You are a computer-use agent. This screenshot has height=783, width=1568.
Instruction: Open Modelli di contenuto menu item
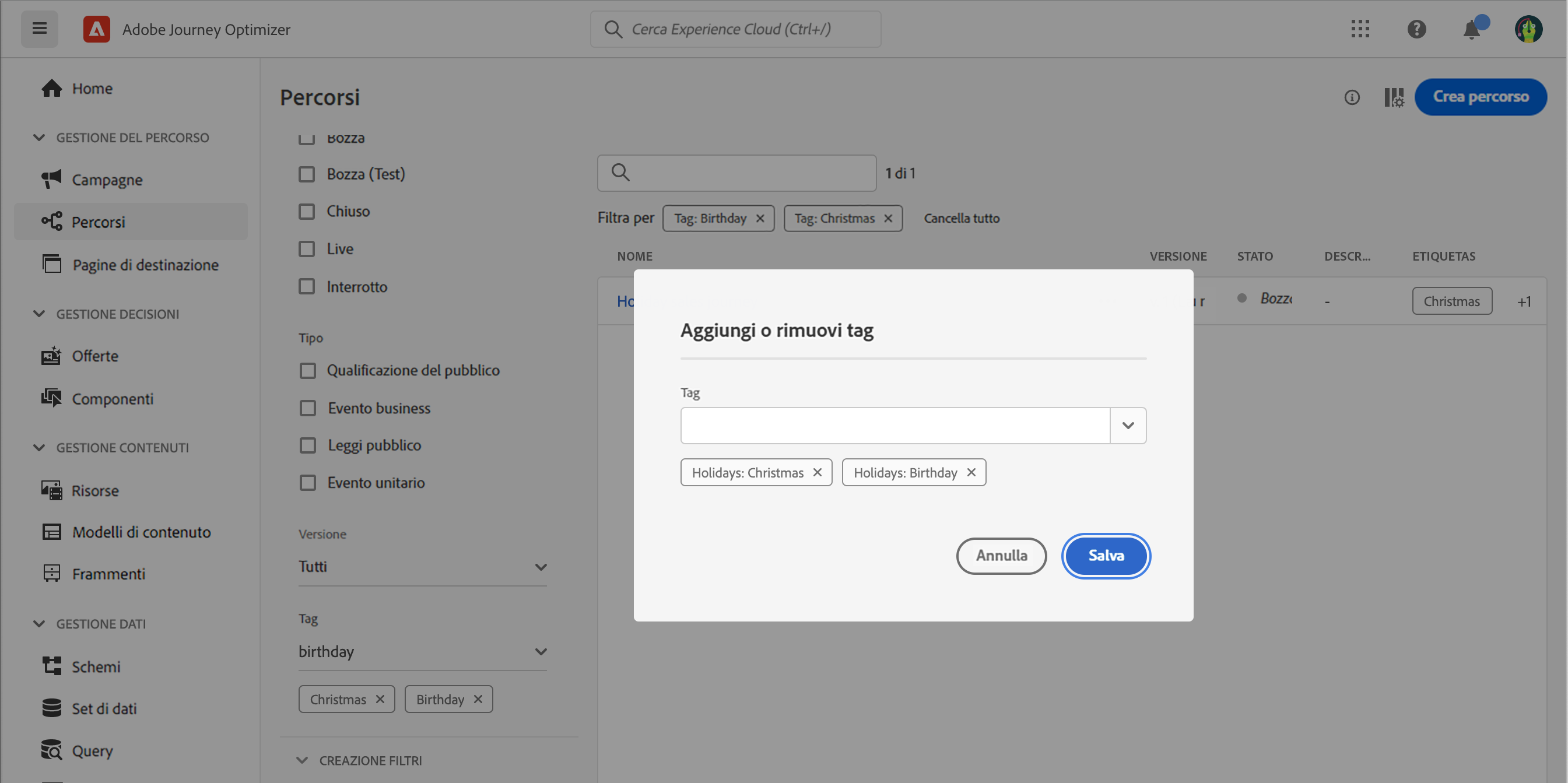(x=141, y=532)
